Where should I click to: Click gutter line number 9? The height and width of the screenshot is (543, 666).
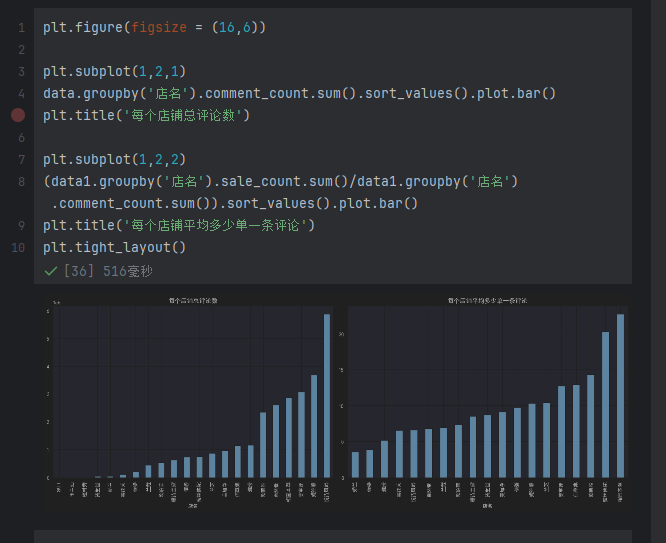pos(21,226)
